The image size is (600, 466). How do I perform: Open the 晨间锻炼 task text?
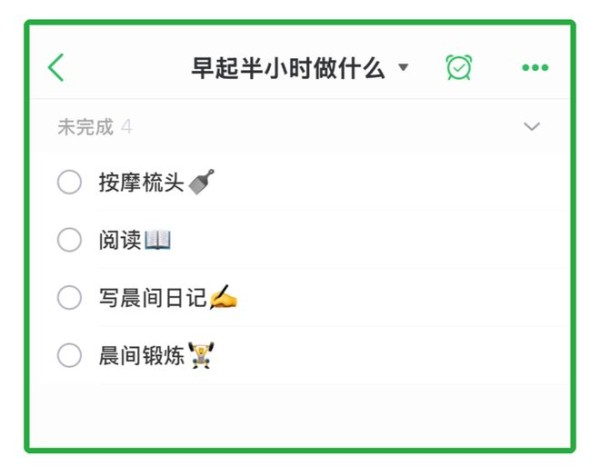pyautogui.click(x=142, y=355)
